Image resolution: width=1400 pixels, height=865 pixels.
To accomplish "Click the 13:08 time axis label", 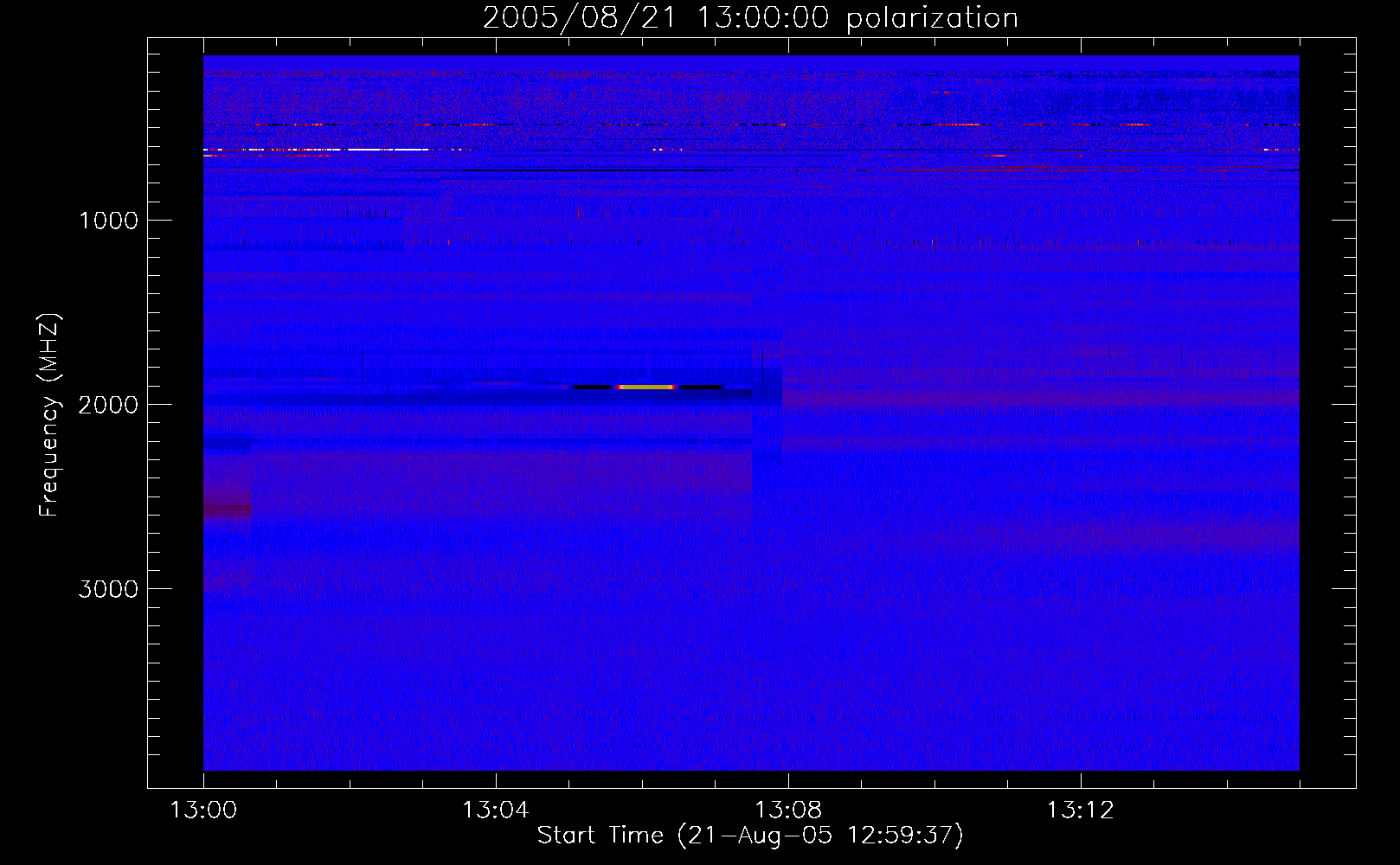I will pyautogui.click(x=788, y=811).
